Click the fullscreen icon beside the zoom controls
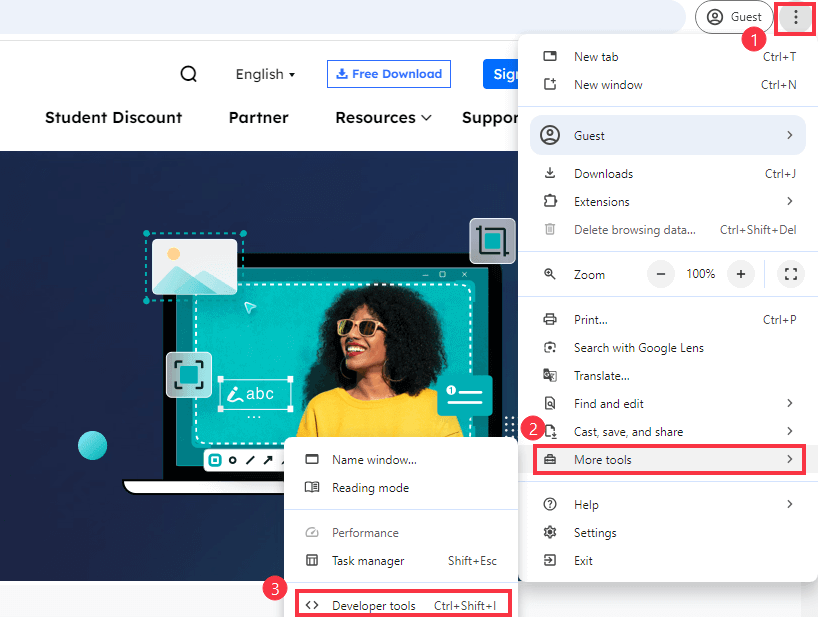The image size is (818, 617). click(x=790, y=273)
